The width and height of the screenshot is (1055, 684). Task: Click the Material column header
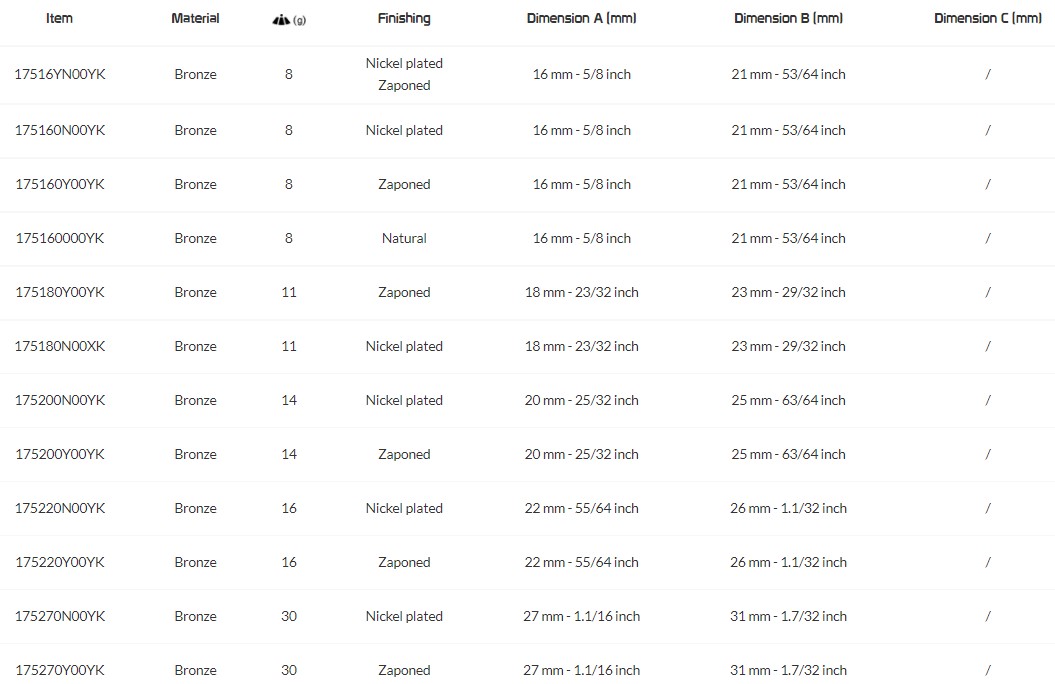195,18
